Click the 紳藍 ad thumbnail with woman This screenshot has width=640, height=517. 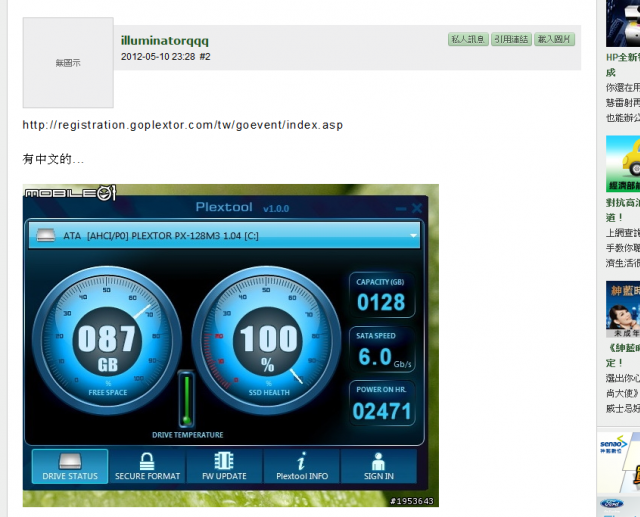[x=623, y=309]
